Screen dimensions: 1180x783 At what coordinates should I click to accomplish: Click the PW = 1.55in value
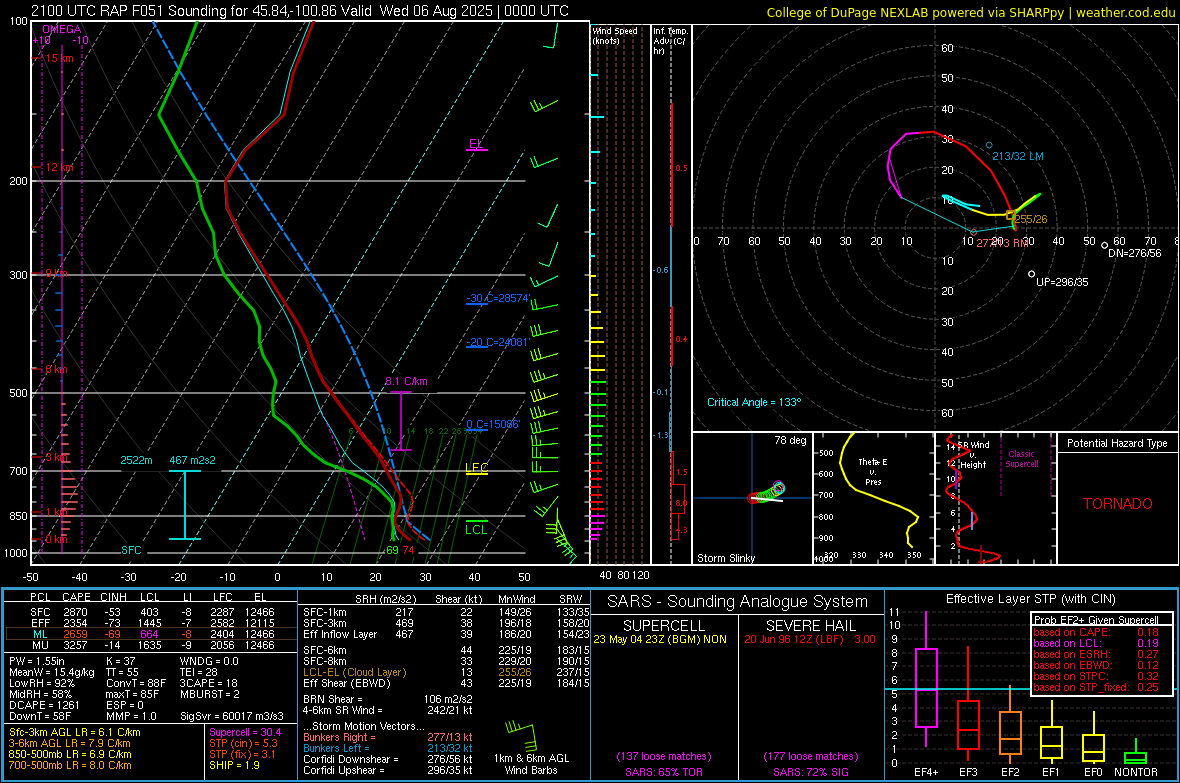tap(37, 661)
